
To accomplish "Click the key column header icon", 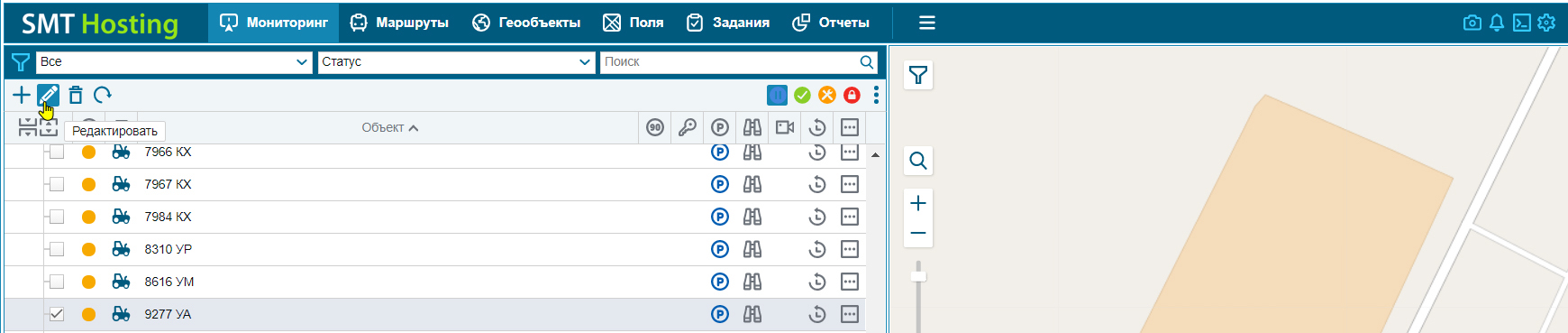I will (687, 127).
